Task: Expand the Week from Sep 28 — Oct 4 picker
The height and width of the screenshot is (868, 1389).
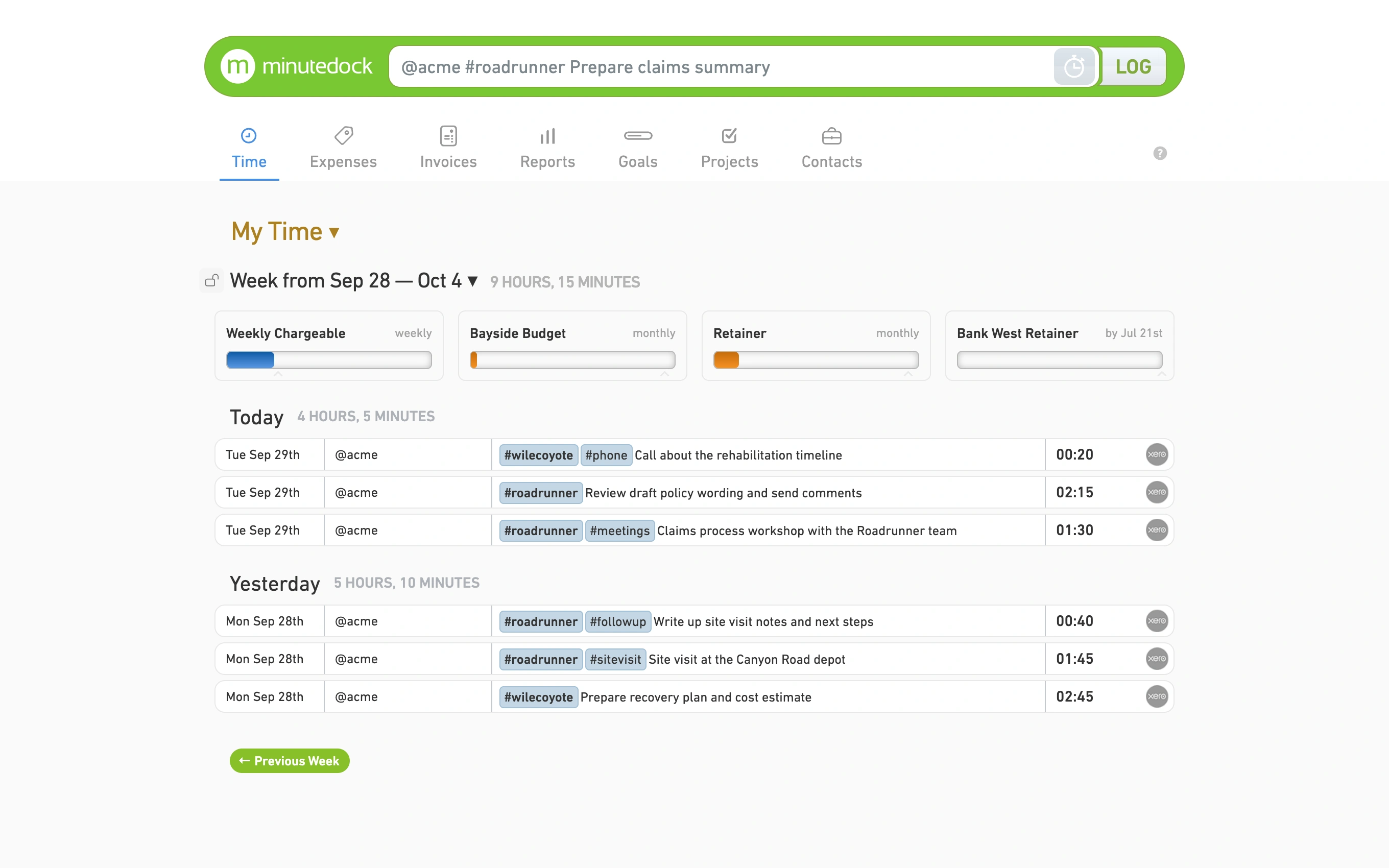Action: (x=353, y=281)
